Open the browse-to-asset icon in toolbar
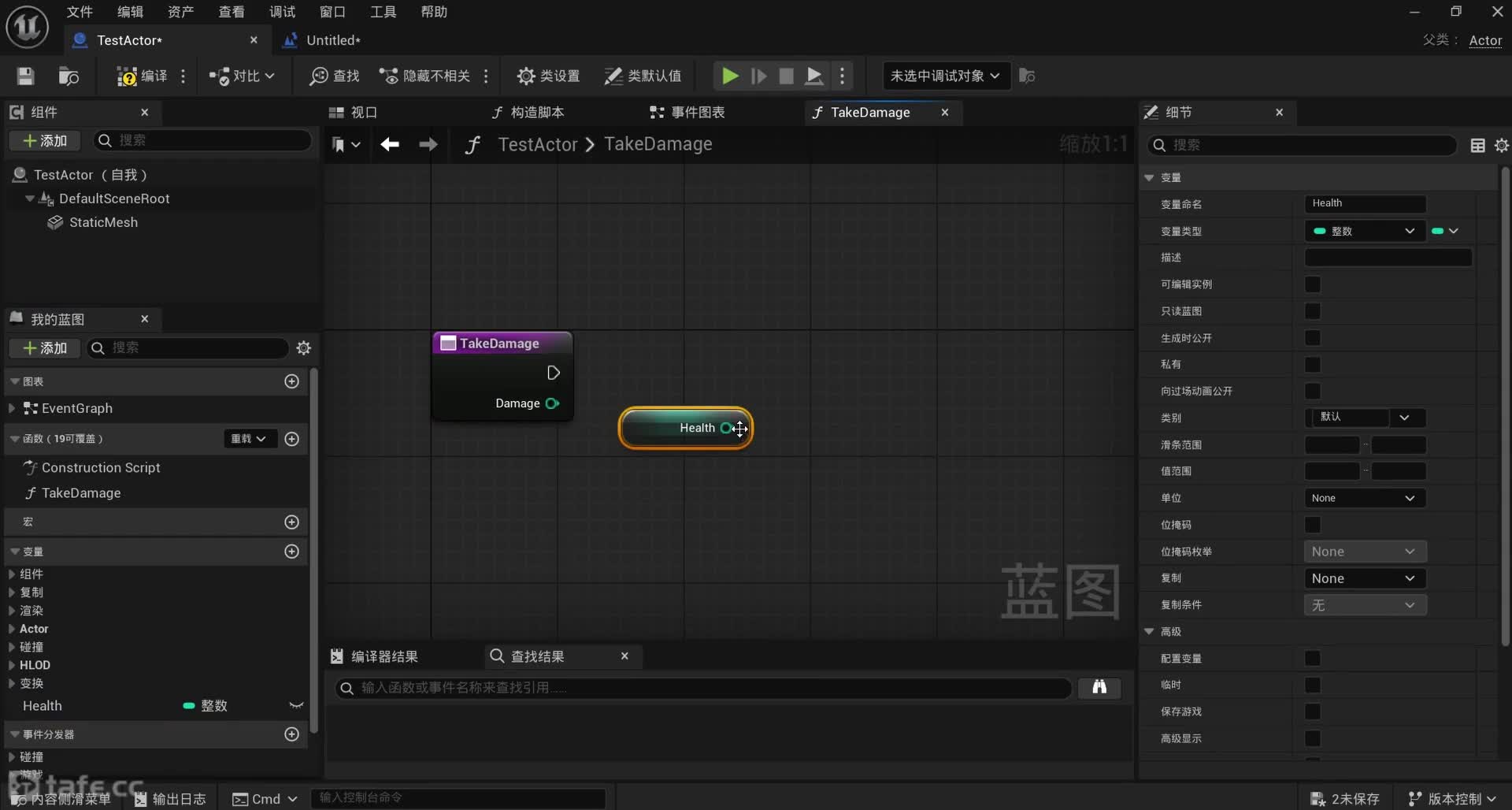 69,76
